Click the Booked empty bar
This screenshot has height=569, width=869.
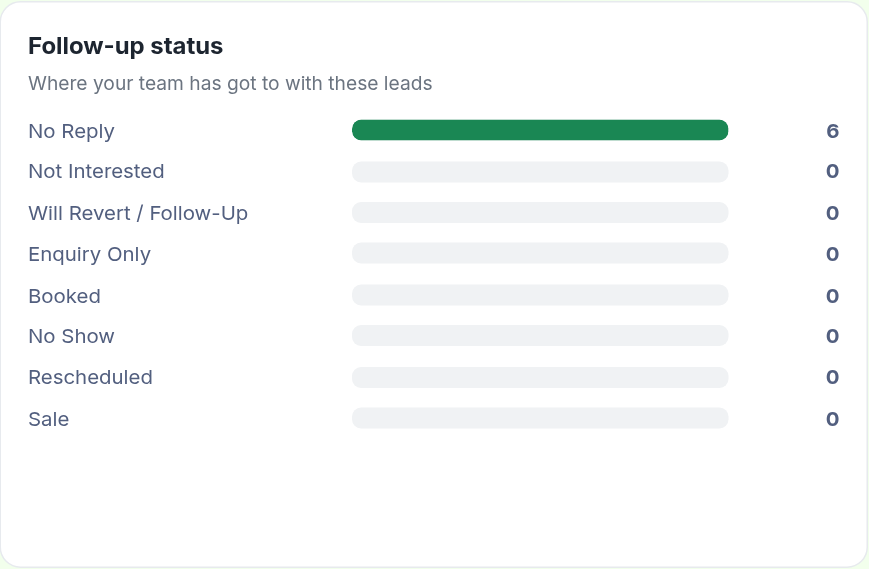[540, 295]
